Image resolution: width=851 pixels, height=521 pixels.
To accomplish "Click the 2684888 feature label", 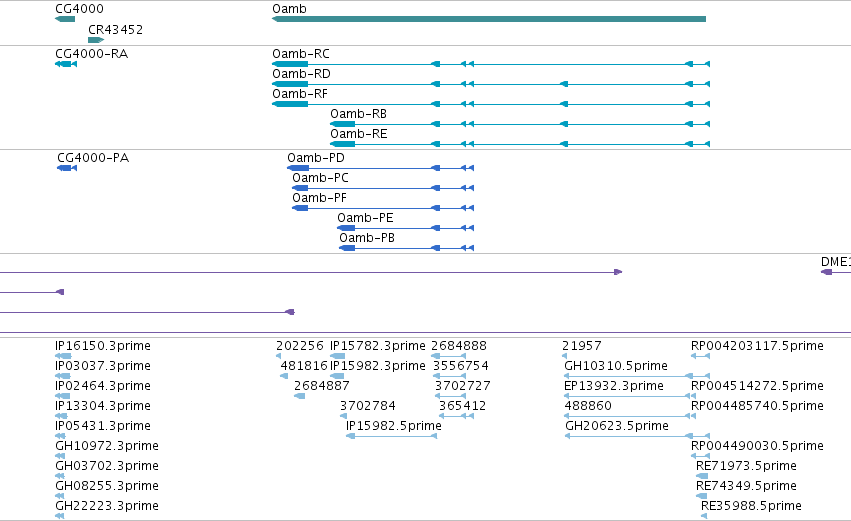I will point(459,346).
